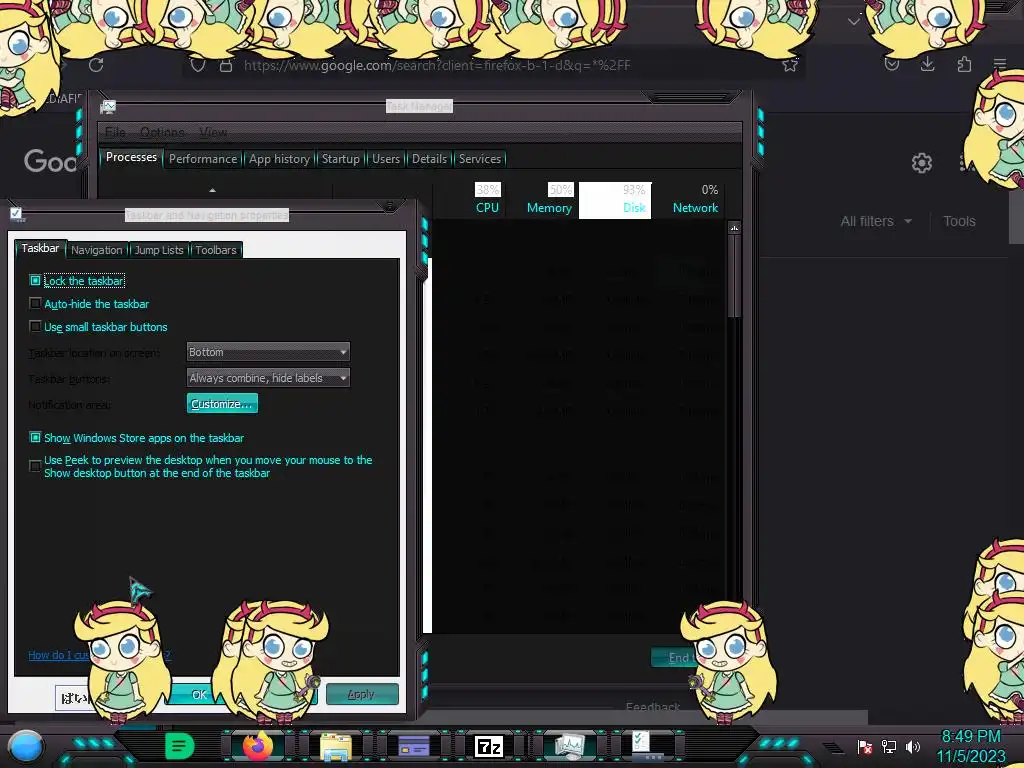Open the Users tab in Task Manager
1024x768 pixels.
point(385,159)
